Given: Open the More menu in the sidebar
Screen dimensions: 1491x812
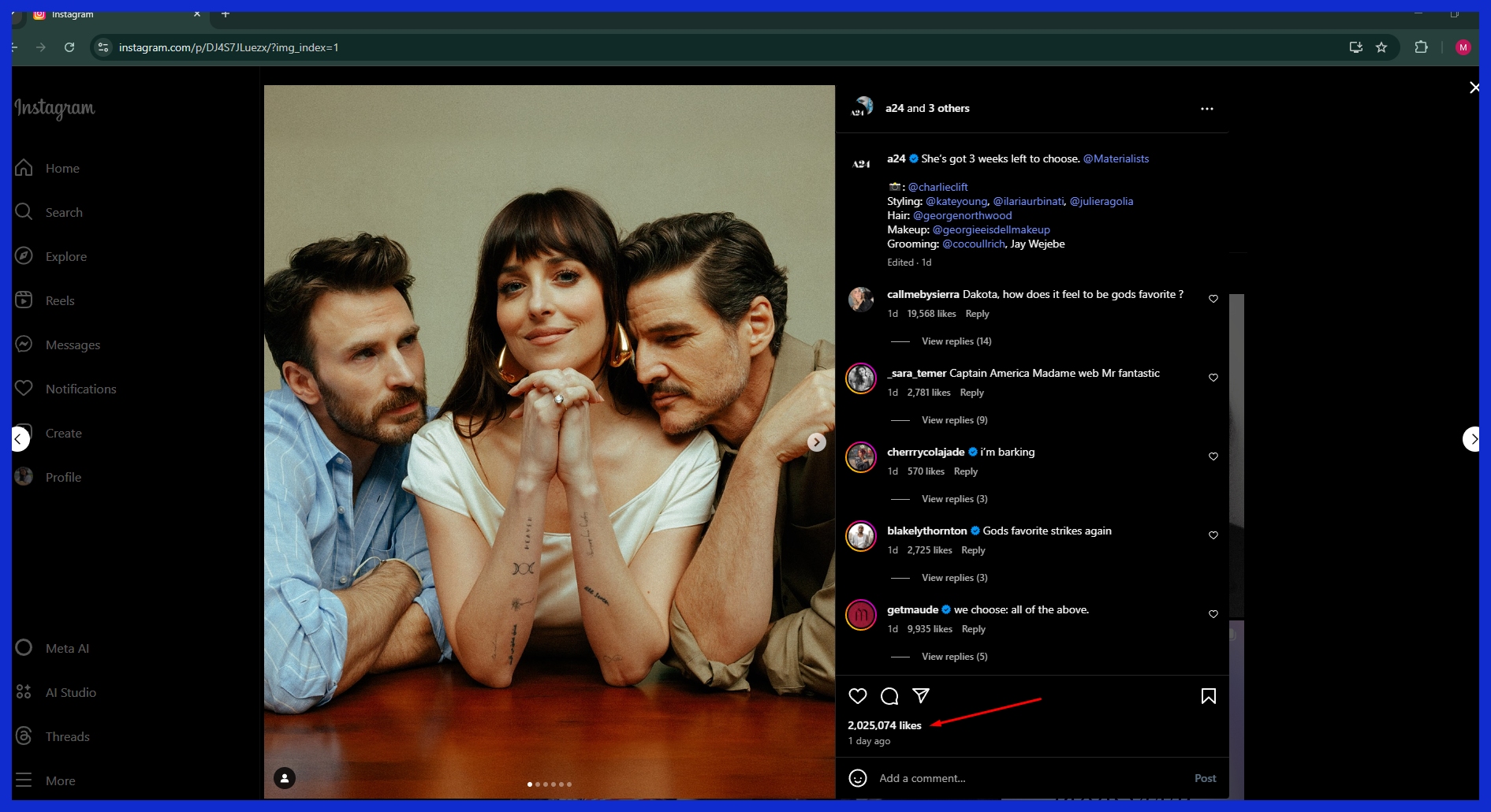Looking at the screenshot, I should click(46, 780).
